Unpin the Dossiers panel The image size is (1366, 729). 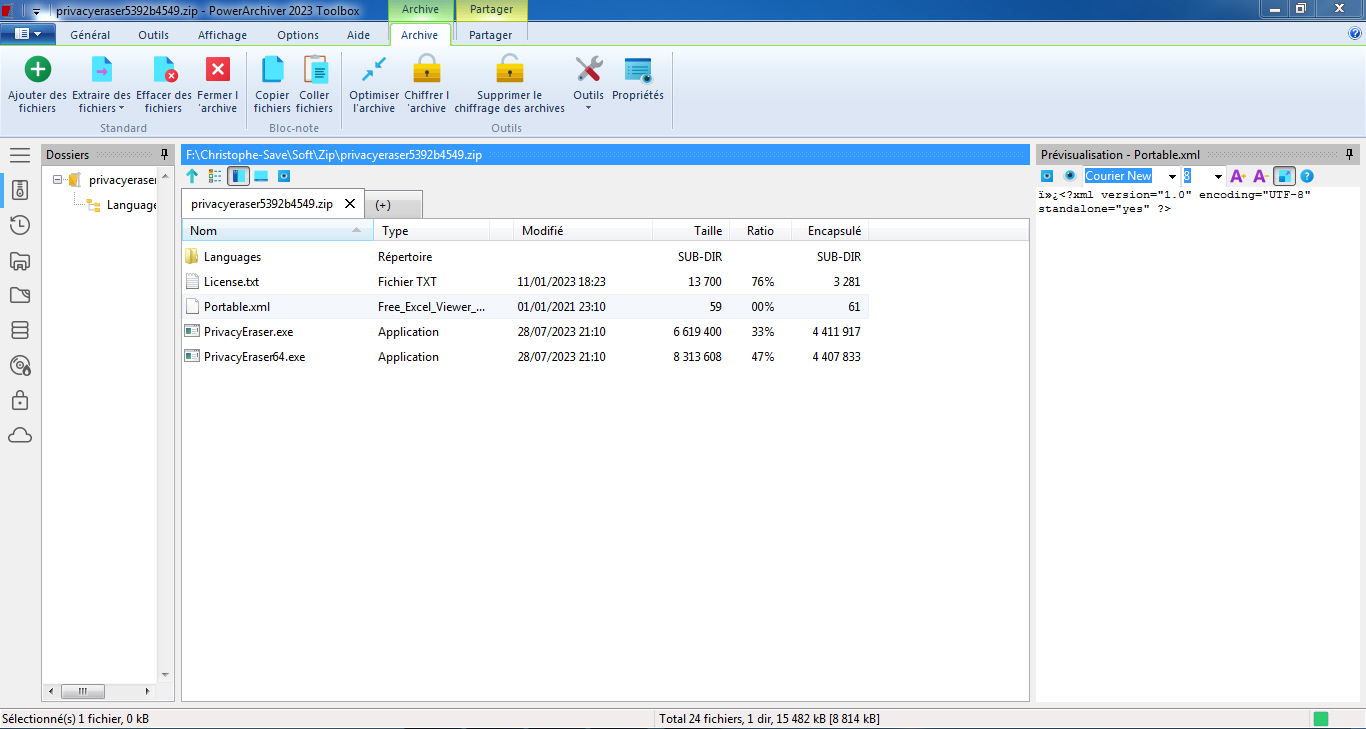click(165, 155)
